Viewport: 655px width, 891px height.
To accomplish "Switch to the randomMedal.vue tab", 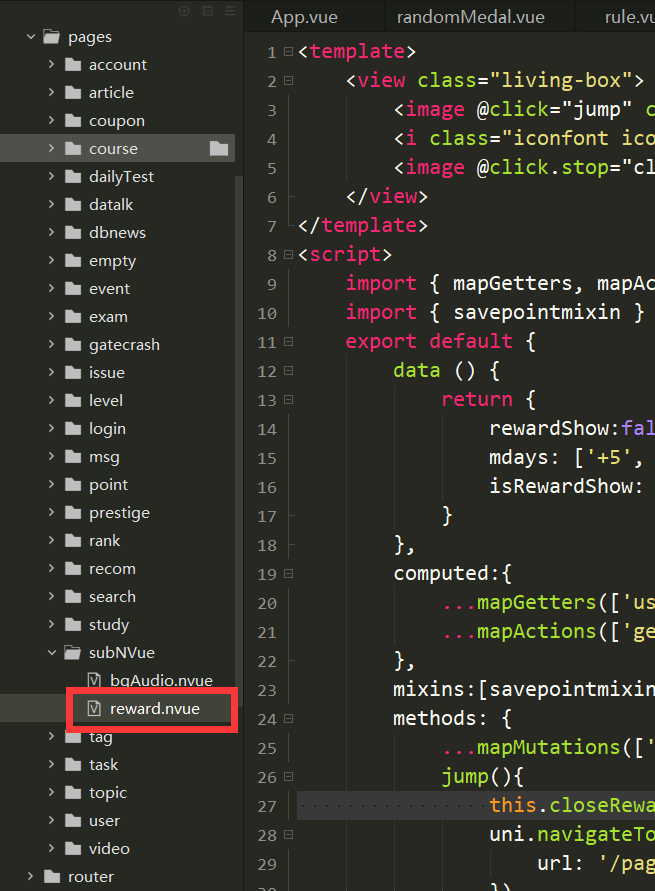I will click(470, 17).
